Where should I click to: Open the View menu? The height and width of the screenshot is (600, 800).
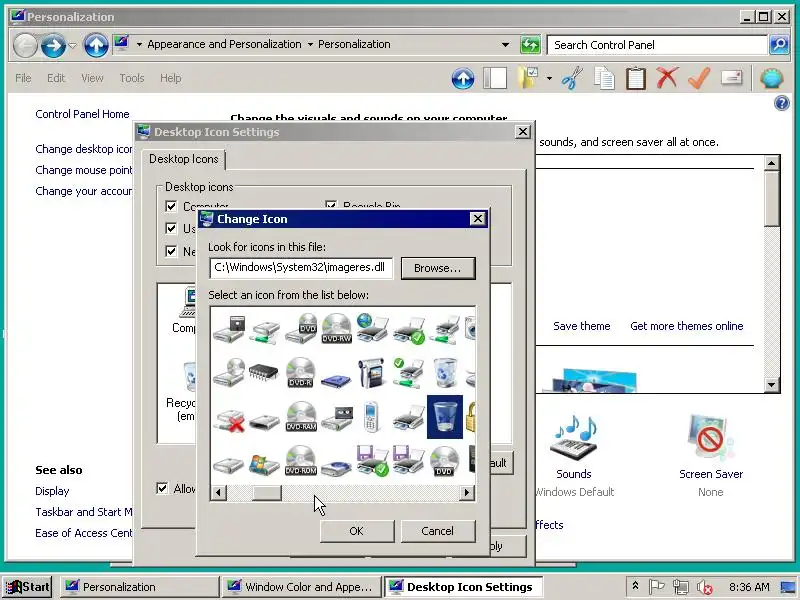coord(92,78)
